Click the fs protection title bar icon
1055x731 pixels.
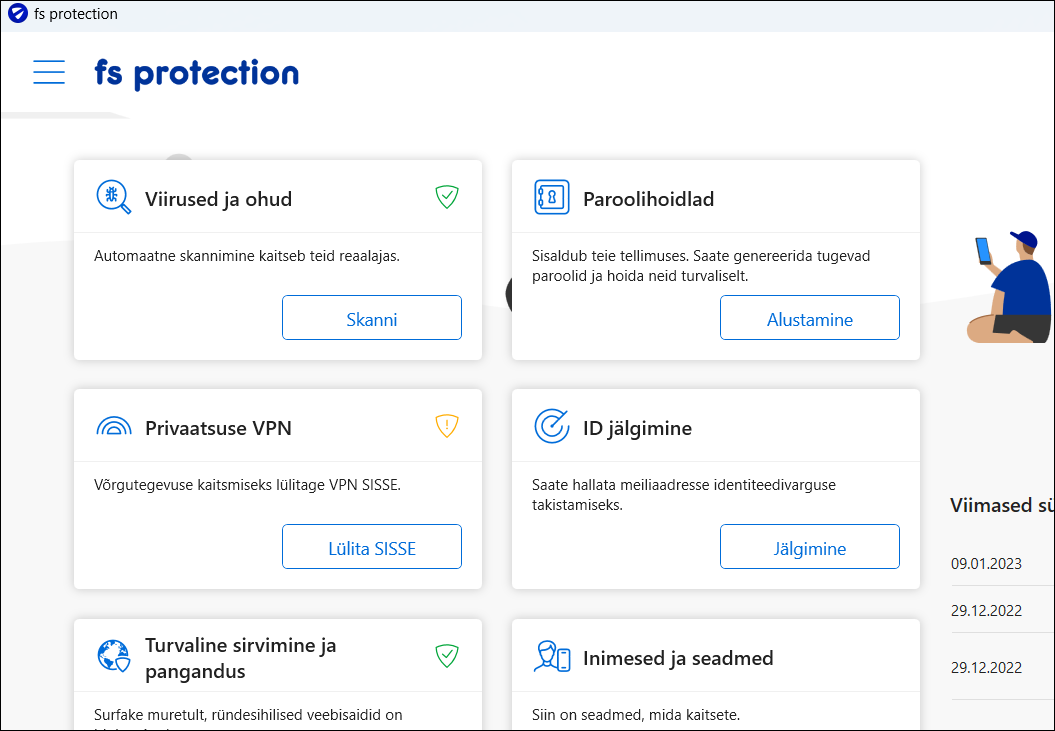[17, 14]
